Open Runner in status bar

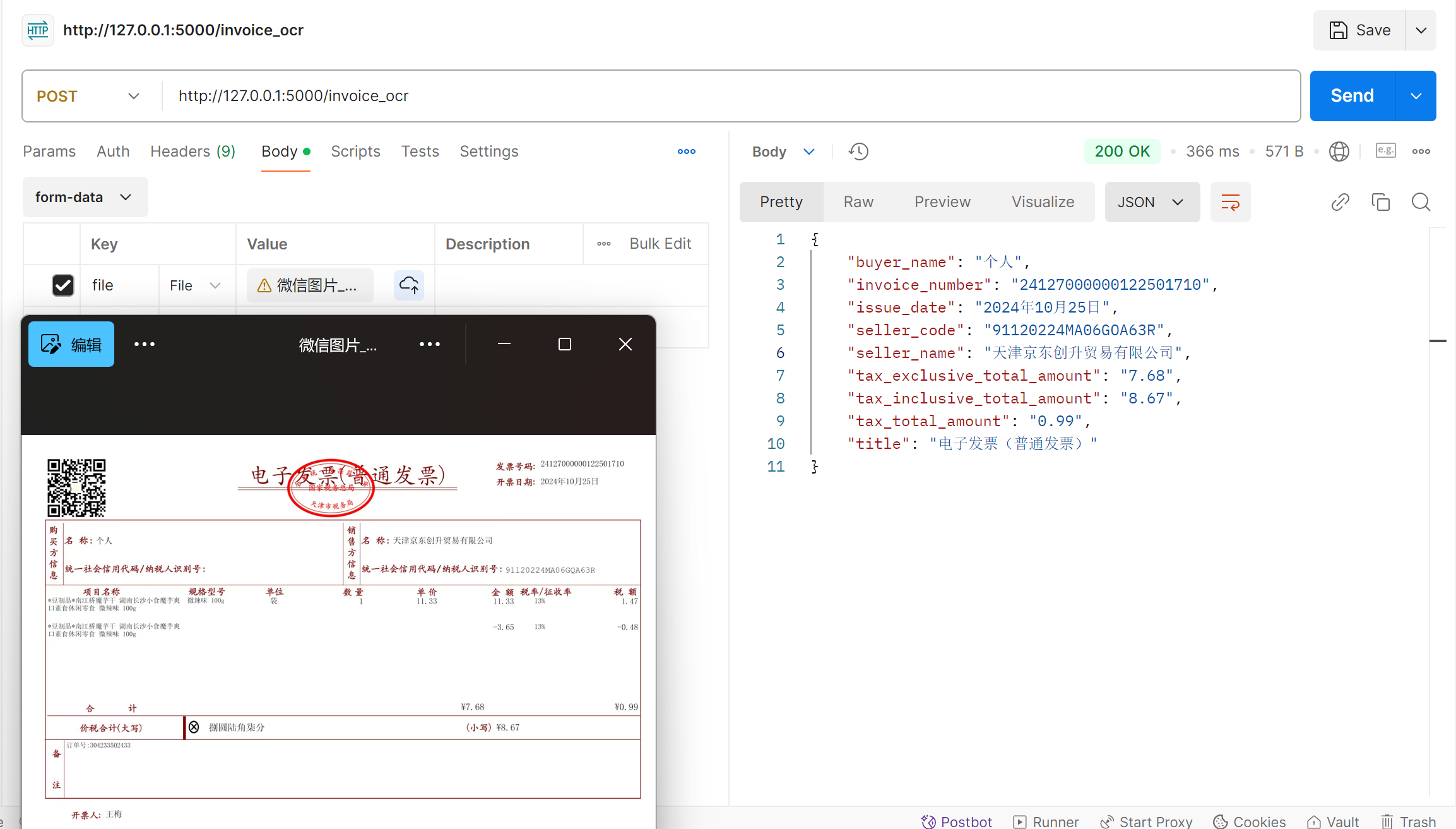pos(1046,821)
